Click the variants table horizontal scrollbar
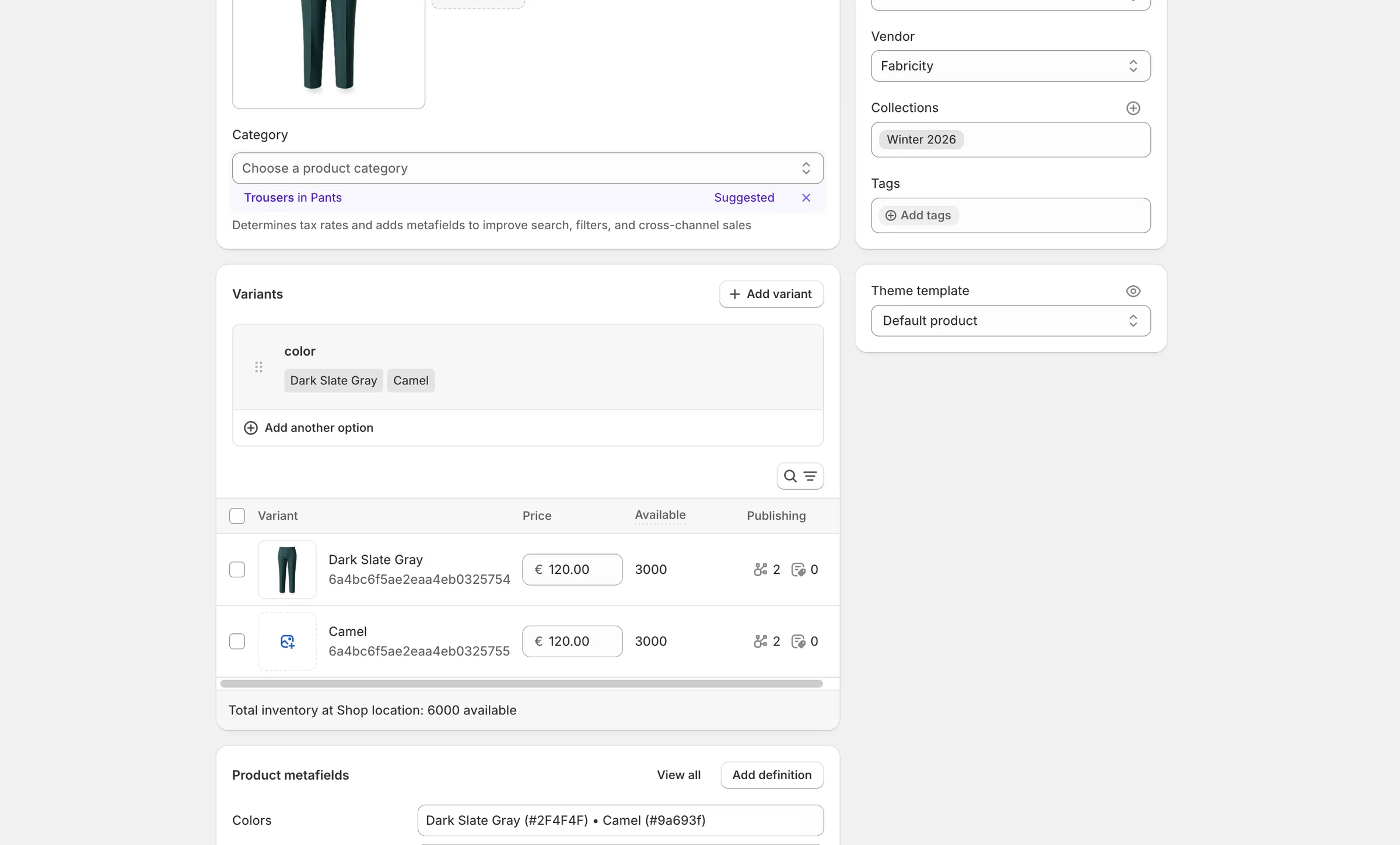Screen dimensions: 1400x845 tap(521, 683)
